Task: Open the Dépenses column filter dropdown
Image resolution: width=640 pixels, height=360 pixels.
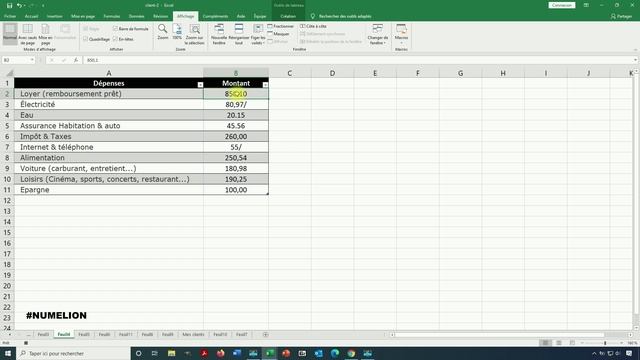Action: pyautogui.click(x=200, y=85)
